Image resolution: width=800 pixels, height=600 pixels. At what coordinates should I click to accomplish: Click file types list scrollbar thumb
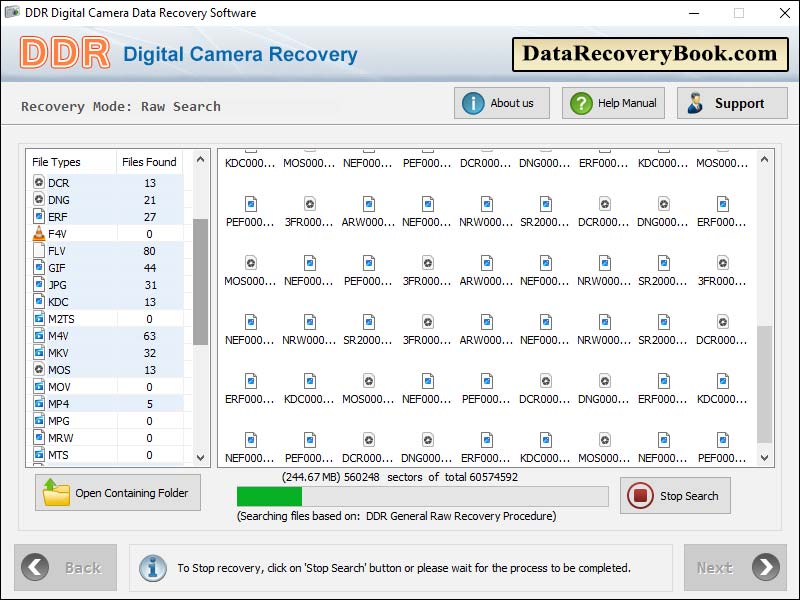click(201, 282)
